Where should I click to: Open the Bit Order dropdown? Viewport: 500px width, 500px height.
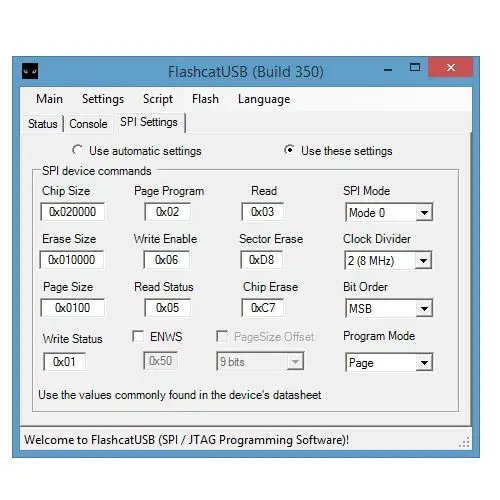click(x=424, y=308)
